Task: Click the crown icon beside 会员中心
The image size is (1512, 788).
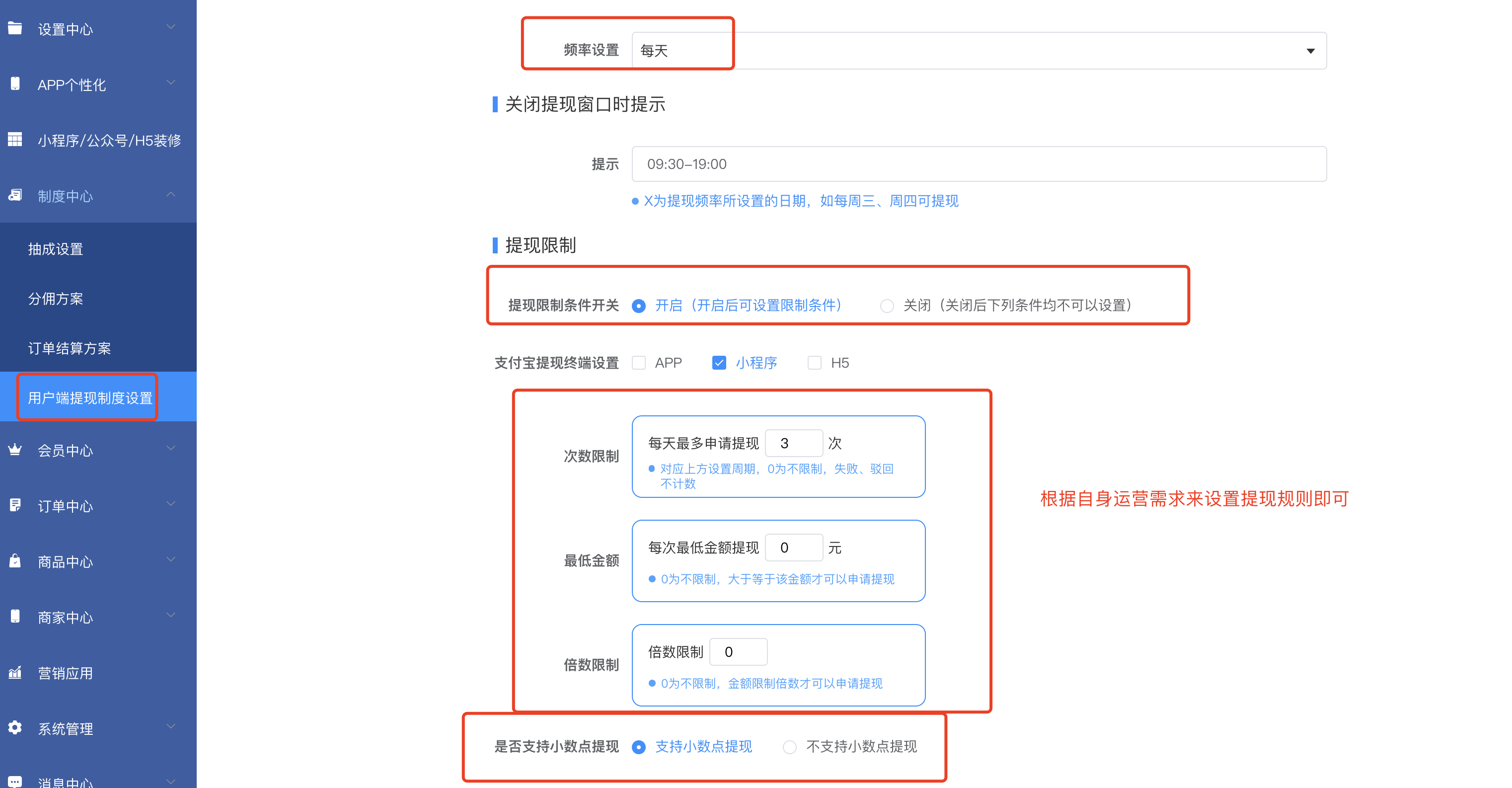Action: click(15, 450)
